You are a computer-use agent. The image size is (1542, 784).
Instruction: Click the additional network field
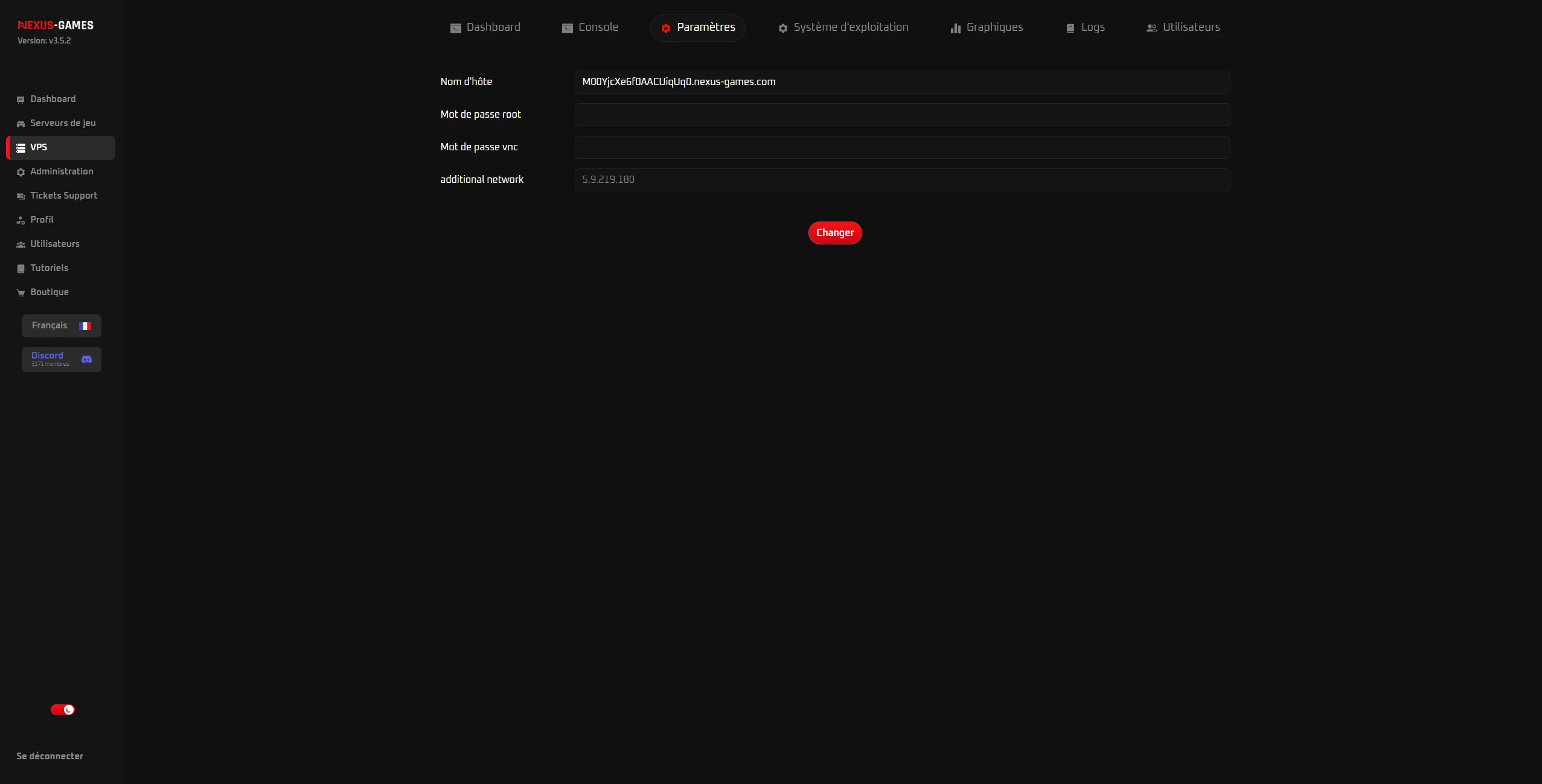tap(901, 179)
